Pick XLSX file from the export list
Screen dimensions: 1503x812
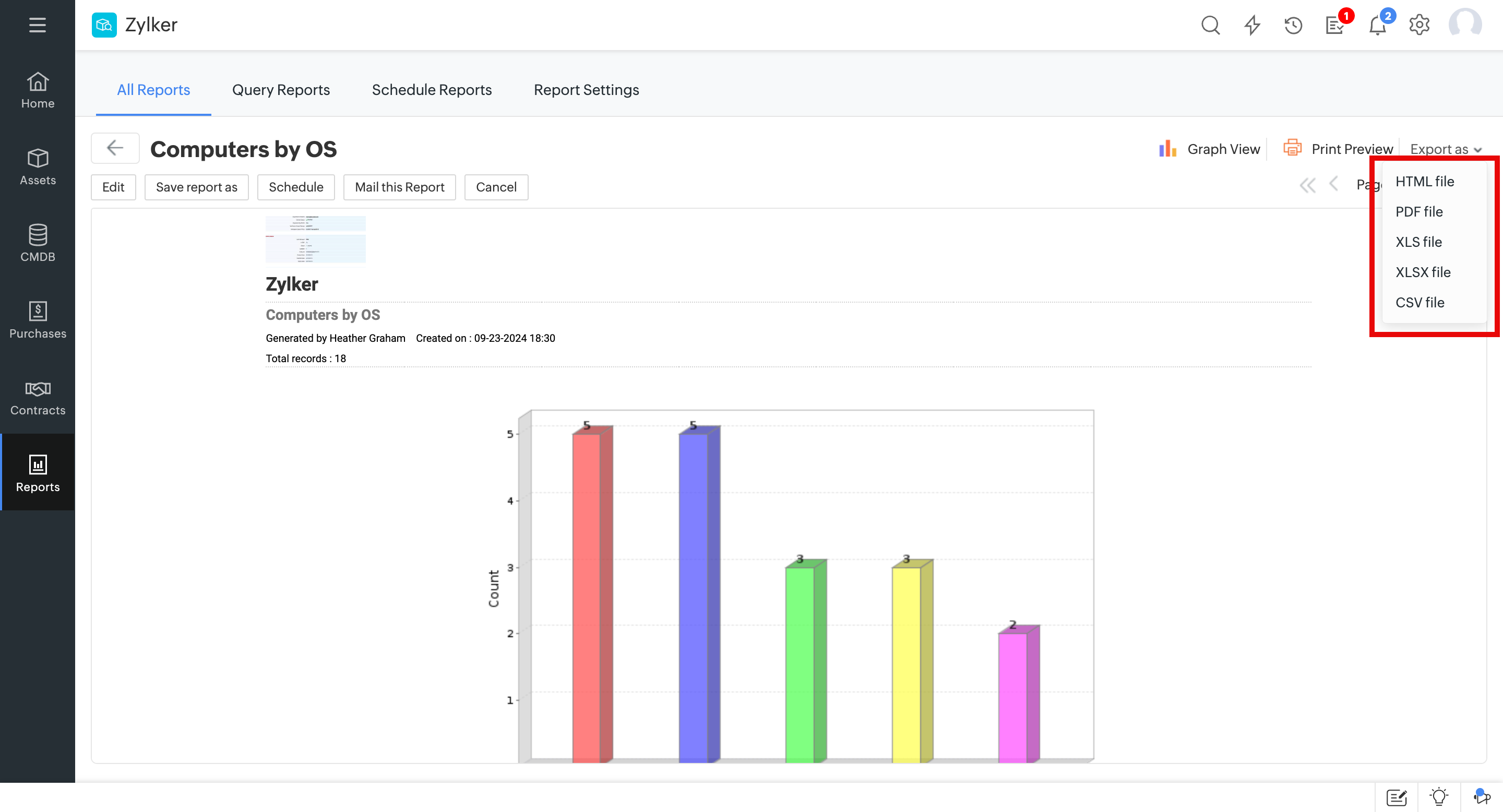(x=1423, y=272)
